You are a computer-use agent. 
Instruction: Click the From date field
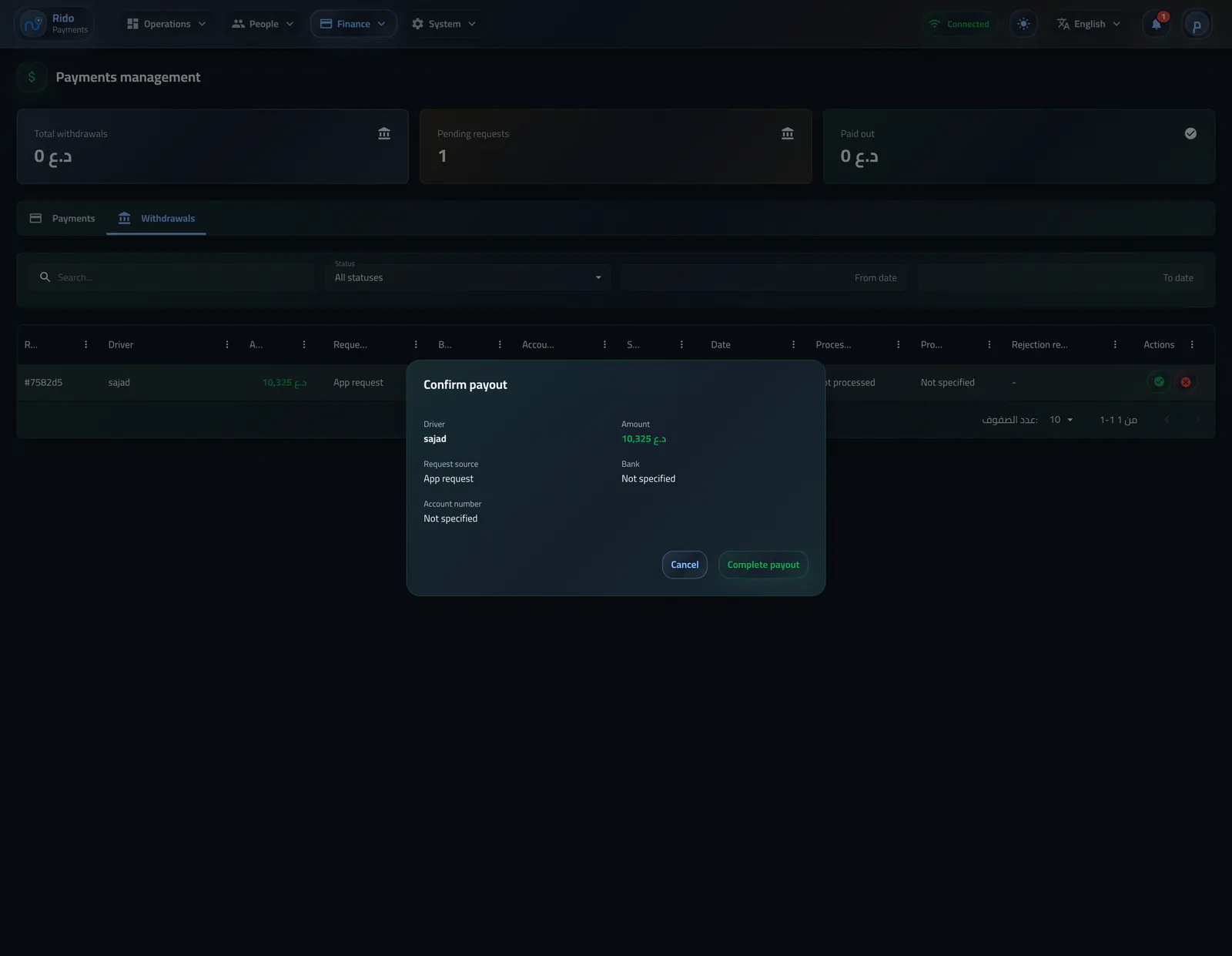tap(764, 277)
